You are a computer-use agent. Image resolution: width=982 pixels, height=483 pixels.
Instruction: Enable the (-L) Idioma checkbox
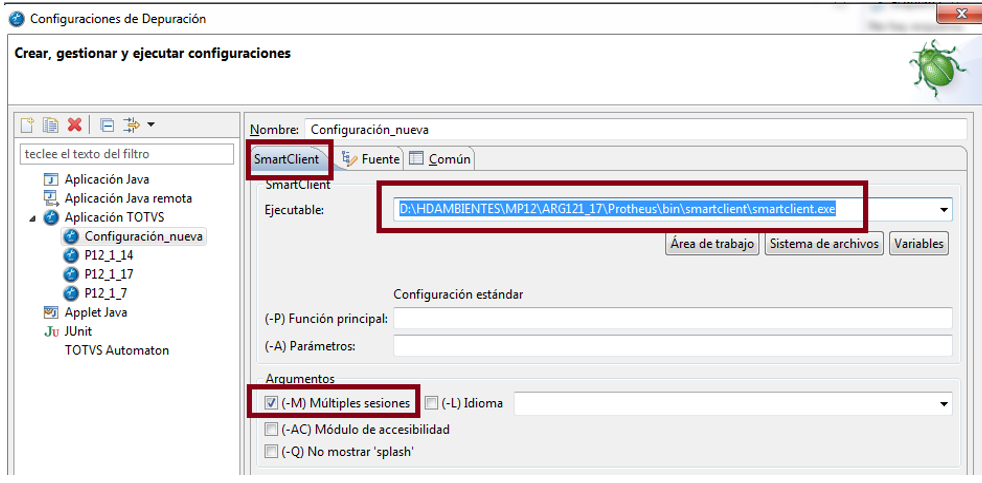(x=431, y=403)
